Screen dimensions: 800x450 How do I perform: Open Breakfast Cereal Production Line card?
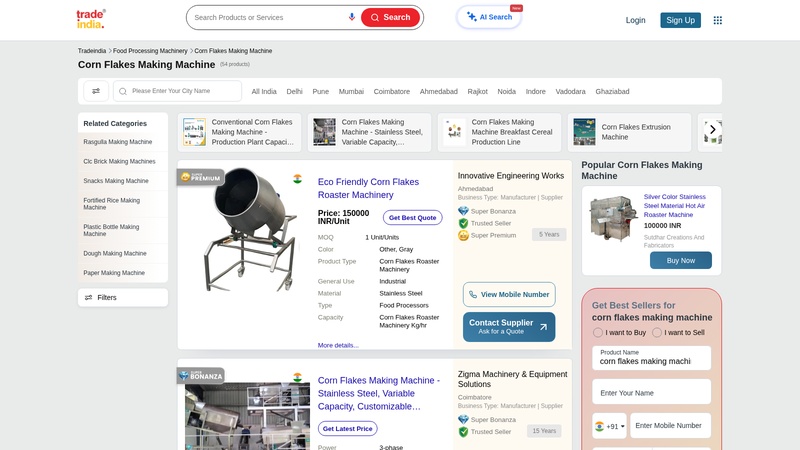tap(499, 132)
